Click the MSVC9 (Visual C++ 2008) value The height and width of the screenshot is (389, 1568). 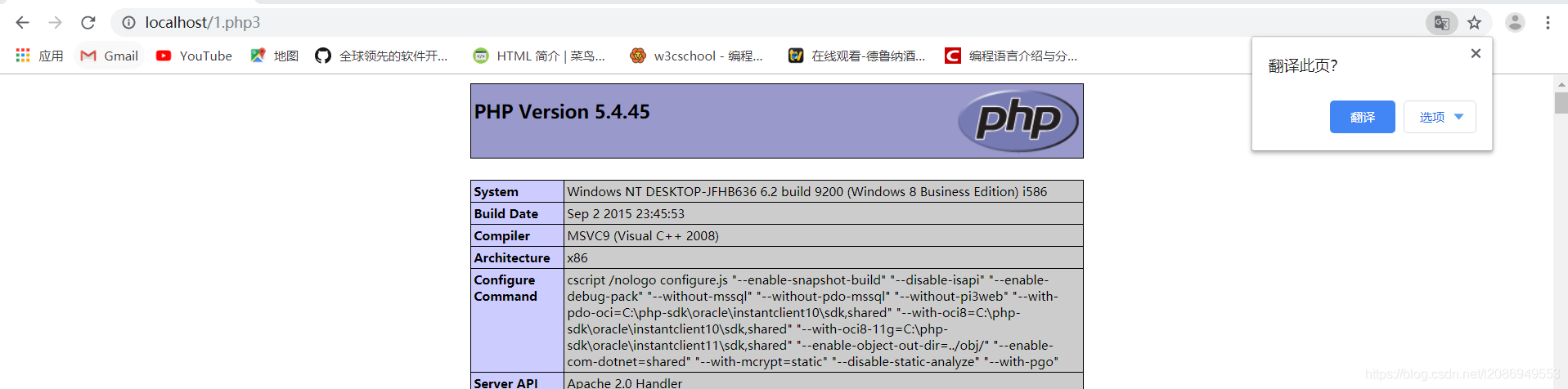point(643,235)
